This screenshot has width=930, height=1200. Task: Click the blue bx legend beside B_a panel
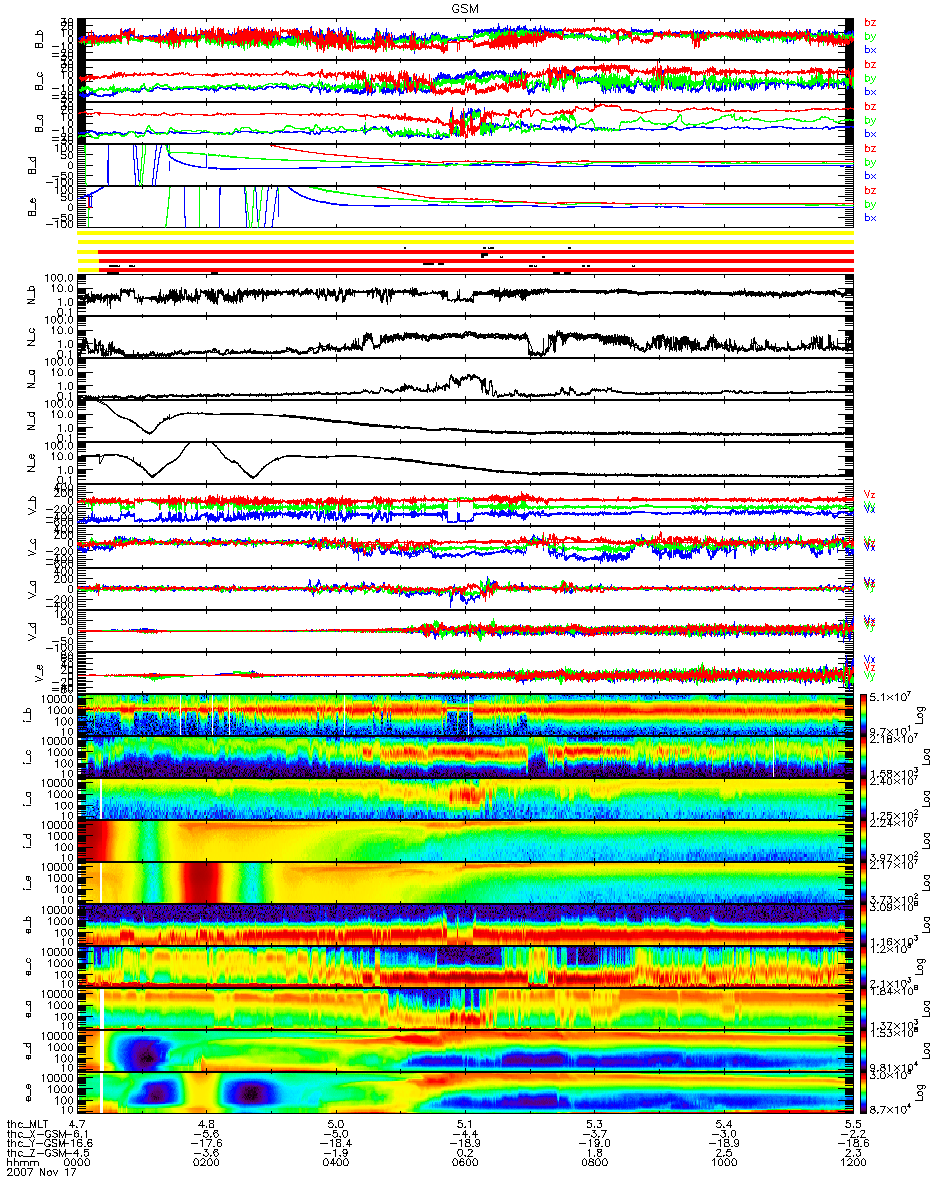[870, 133]
